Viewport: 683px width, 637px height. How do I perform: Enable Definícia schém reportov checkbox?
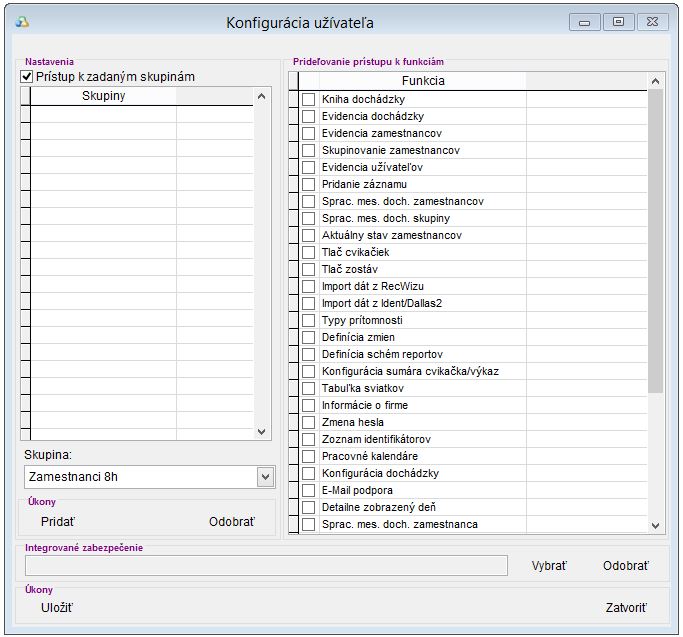pos(308,354)
